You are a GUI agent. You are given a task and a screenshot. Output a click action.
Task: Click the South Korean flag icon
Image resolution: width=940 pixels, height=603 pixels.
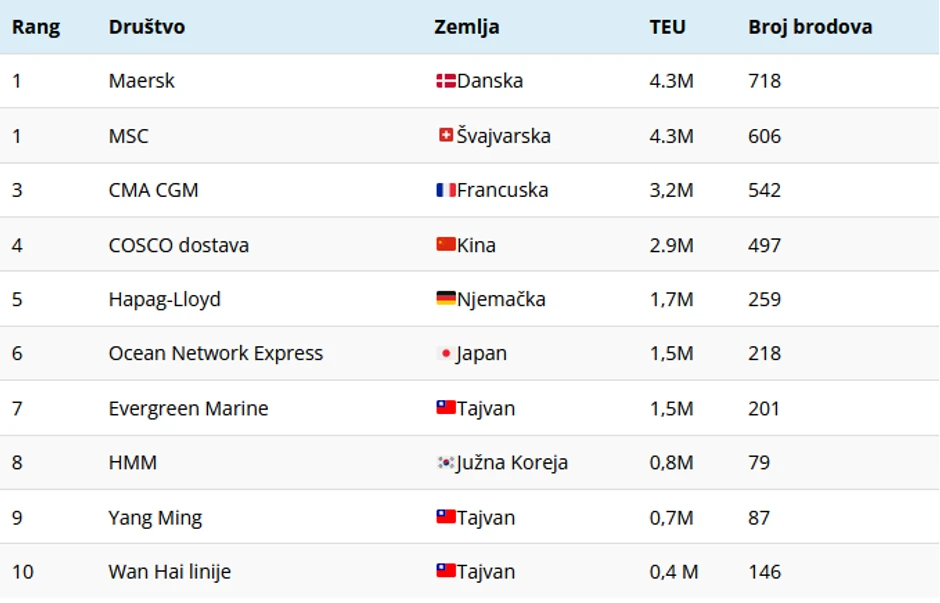446,463
